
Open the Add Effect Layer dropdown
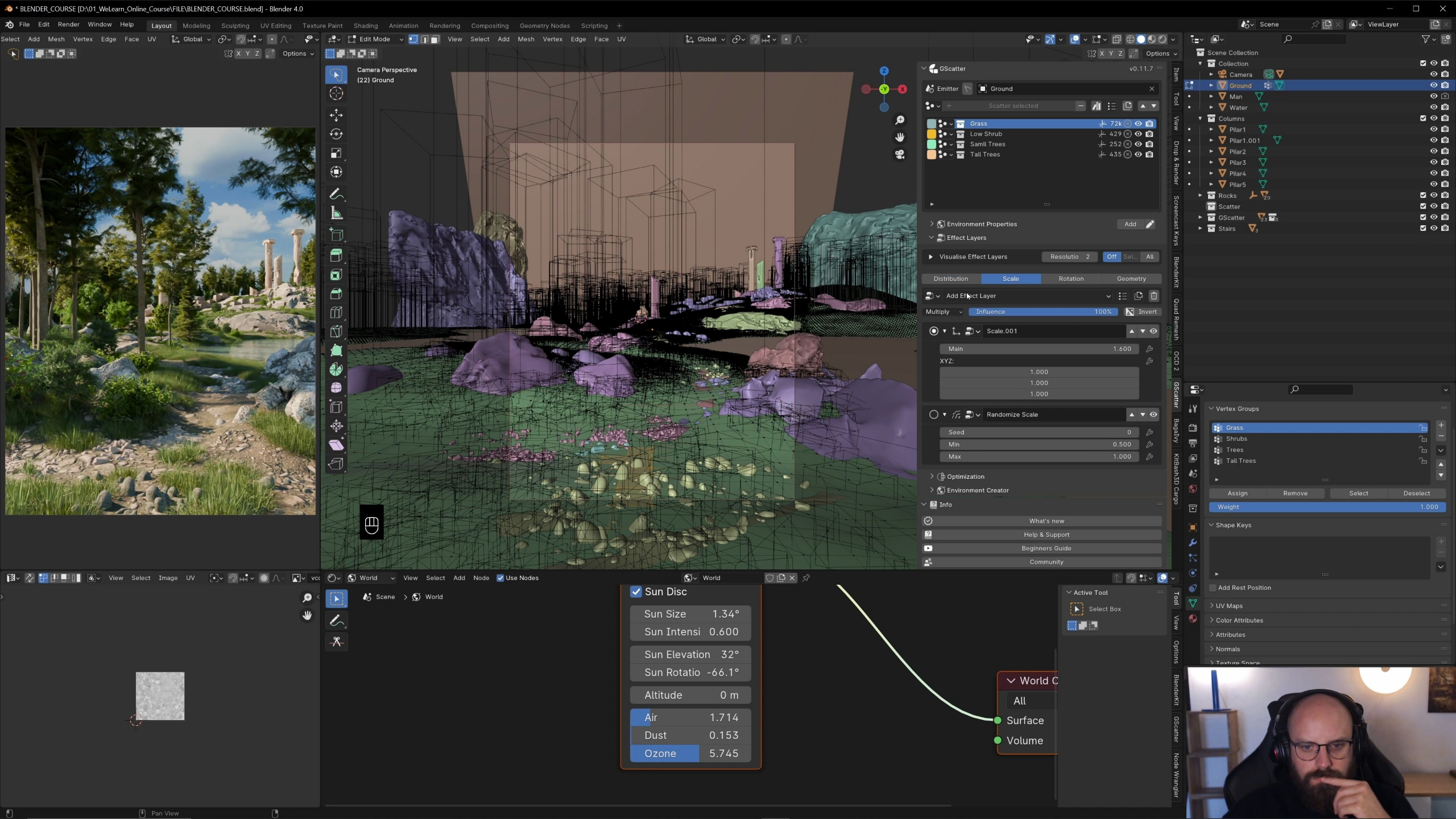pos(1027,296)
